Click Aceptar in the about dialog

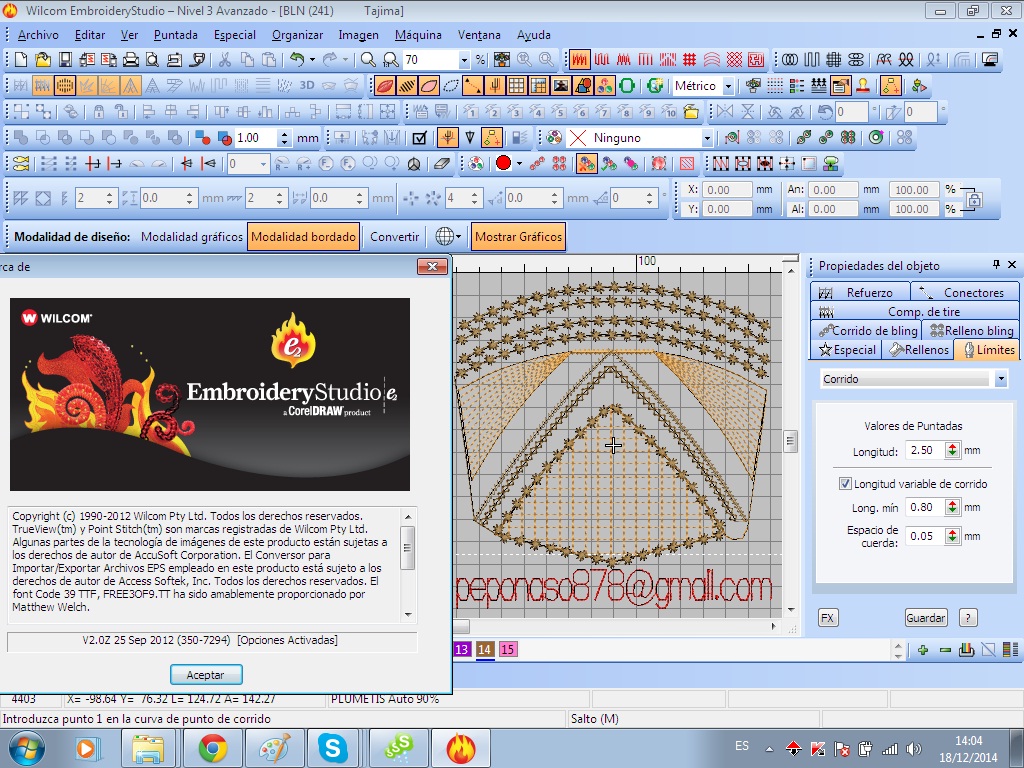[206, 675]
